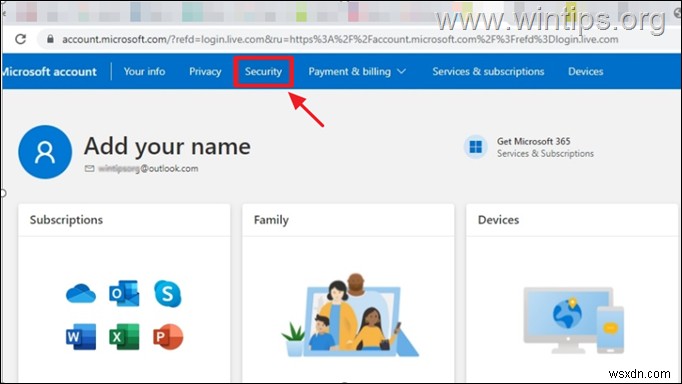Click the Word icon
The height and width of the screenshot is (384, 682).
coord(81,337)
